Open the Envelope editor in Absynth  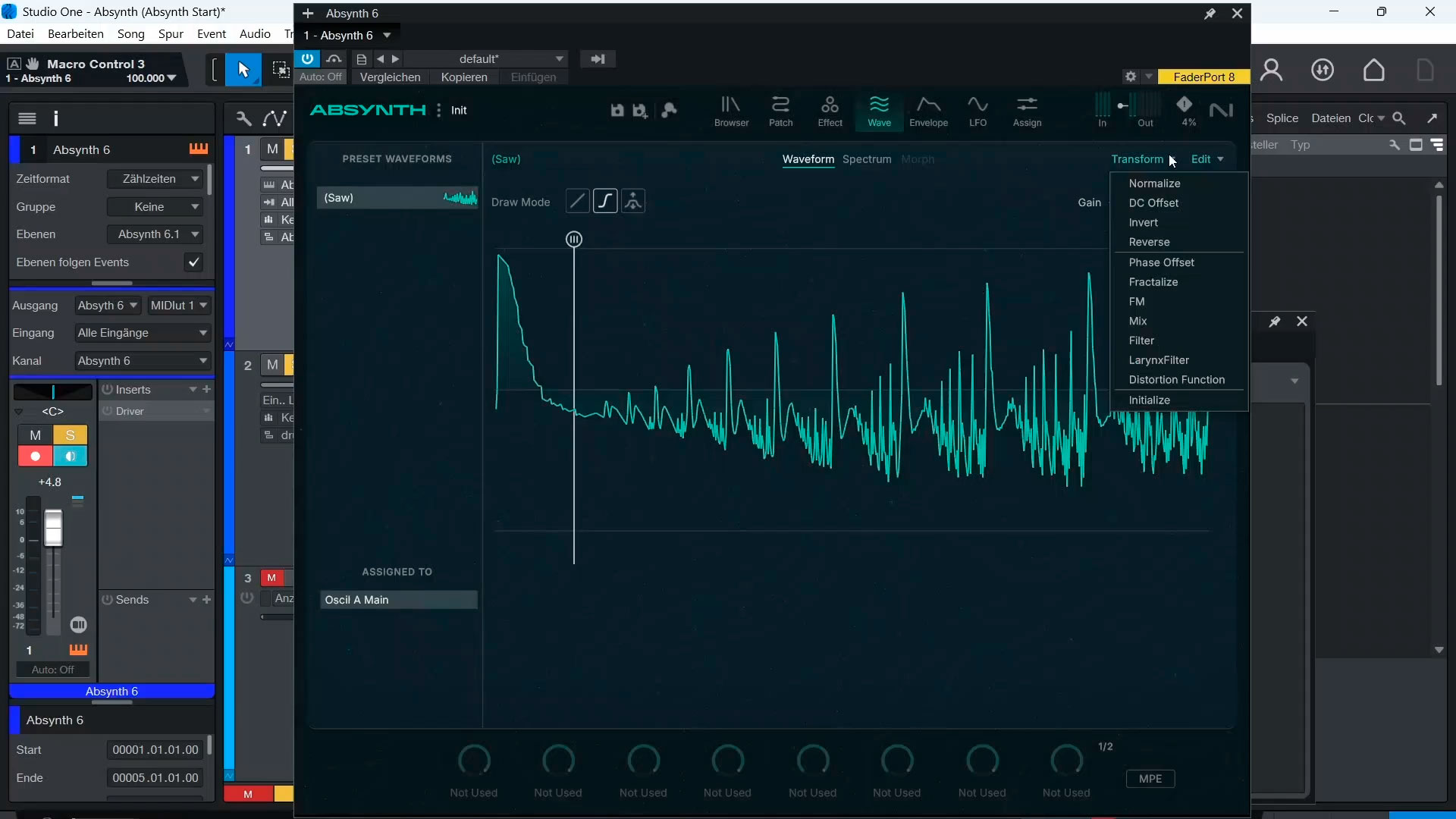pos(929,111)
